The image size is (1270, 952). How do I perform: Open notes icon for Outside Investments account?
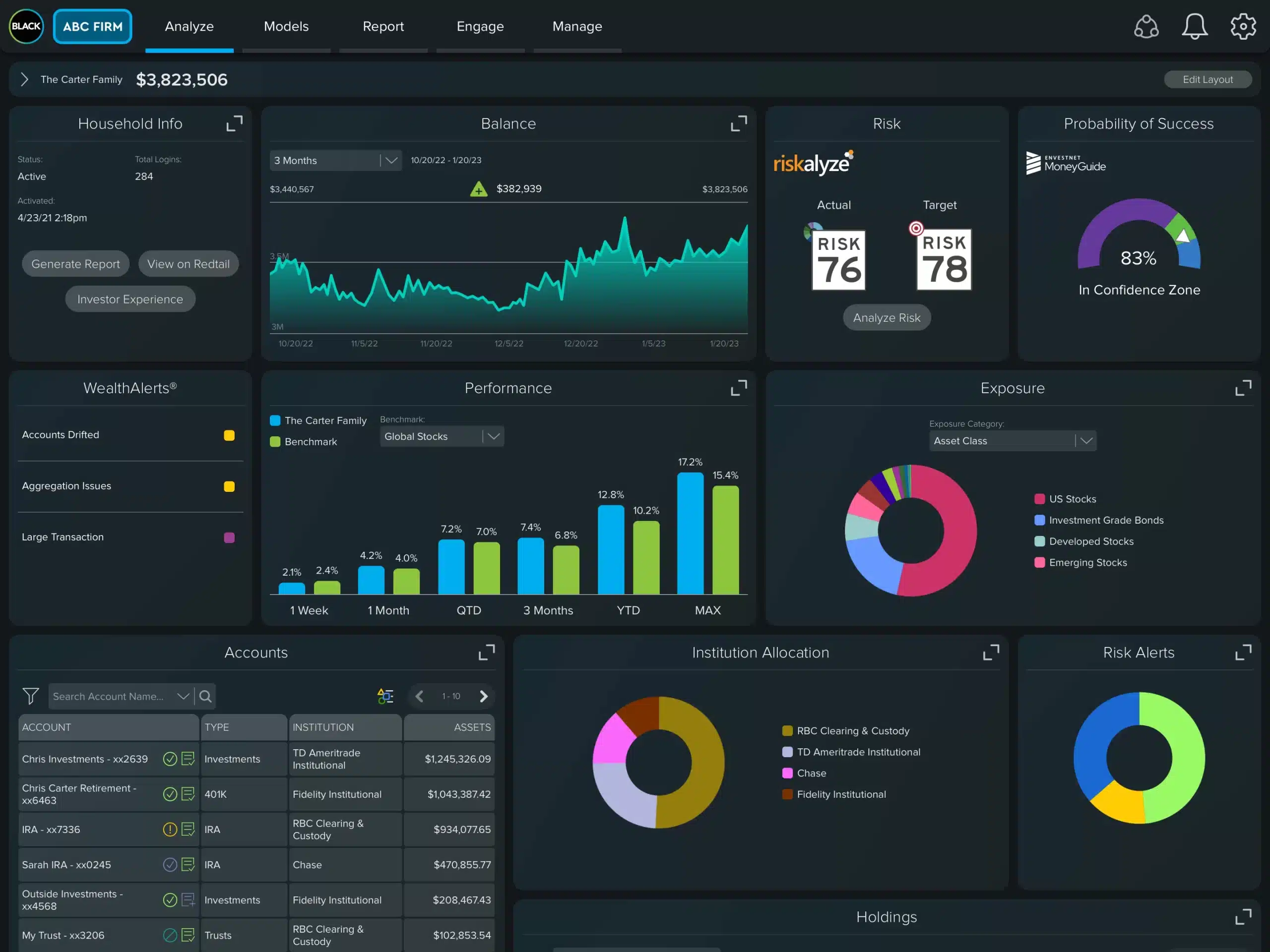pyautogui.click(x=189, y=900)
